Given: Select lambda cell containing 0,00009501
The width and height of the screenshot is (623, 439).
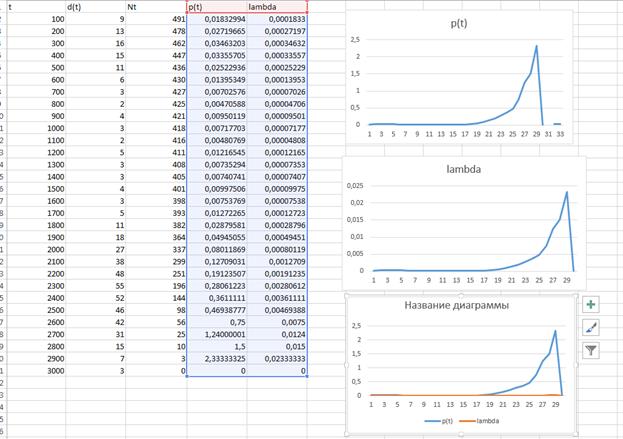Looking at the screenshot, I should click(x=277, y=116).
